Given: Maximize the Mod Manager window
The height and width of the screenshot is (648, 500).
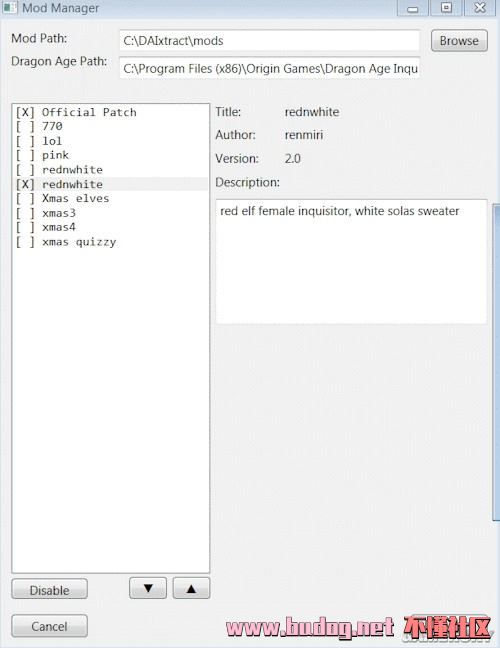Looking at the screenshot, I should coord(446,8).
